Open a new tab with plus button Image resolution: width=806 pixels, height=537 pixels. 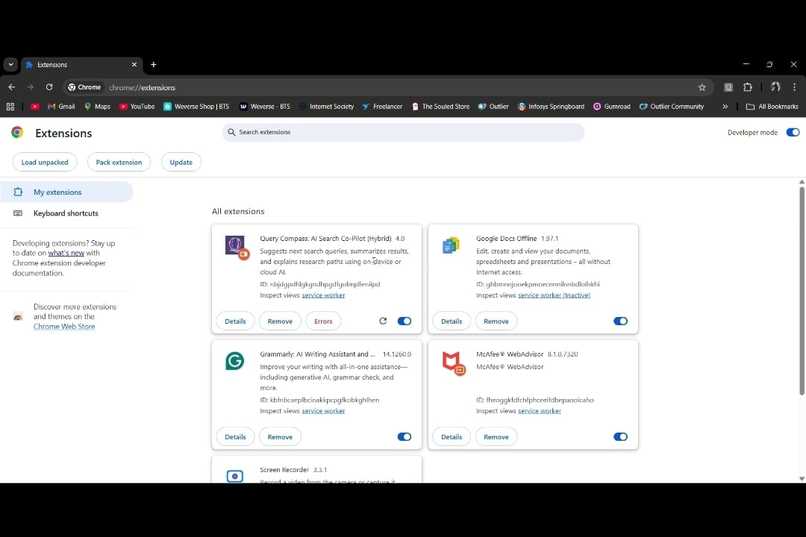153,65
